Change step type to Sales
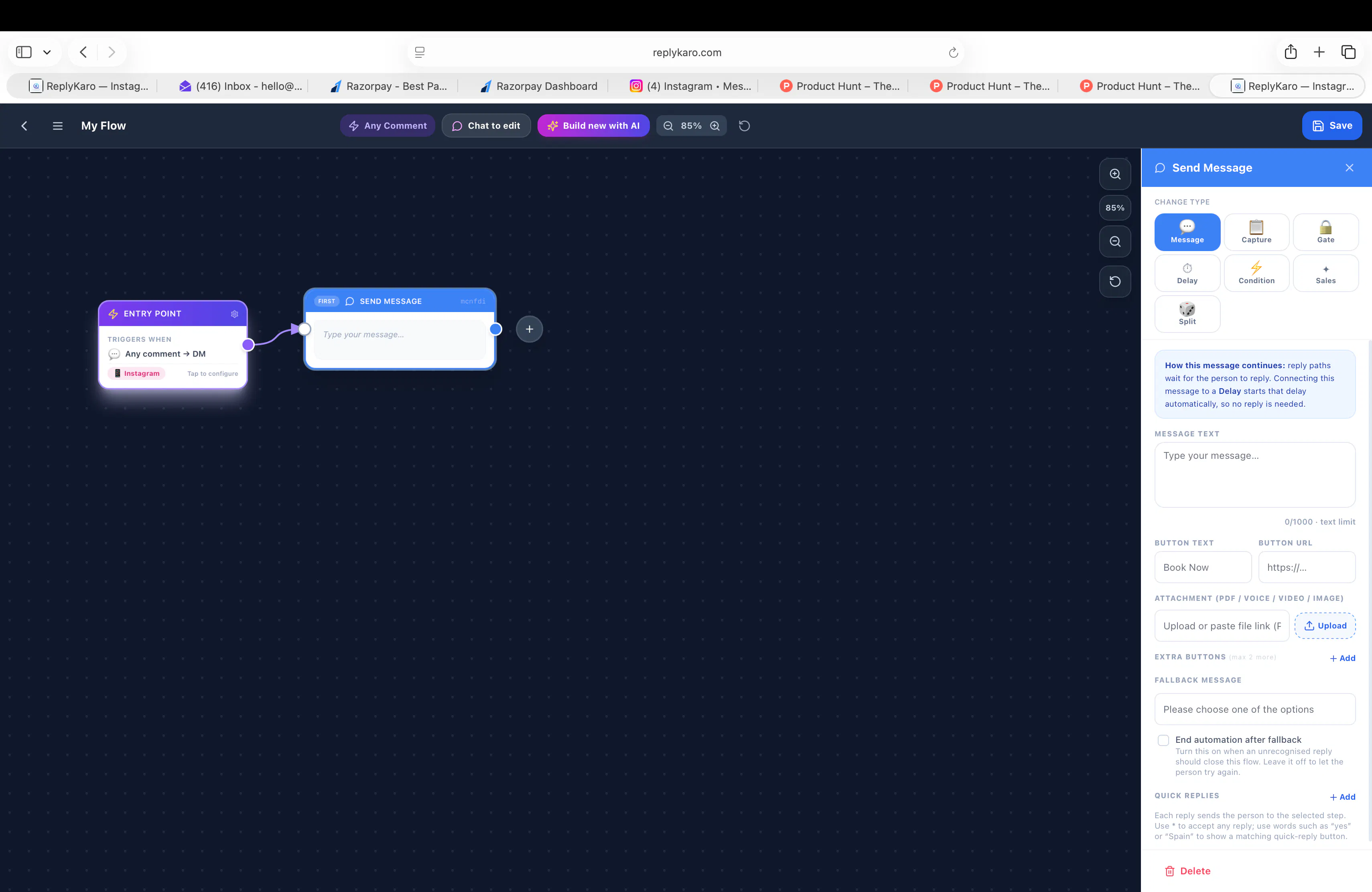The image size is (1372, 892). (x=1325, y=273)
